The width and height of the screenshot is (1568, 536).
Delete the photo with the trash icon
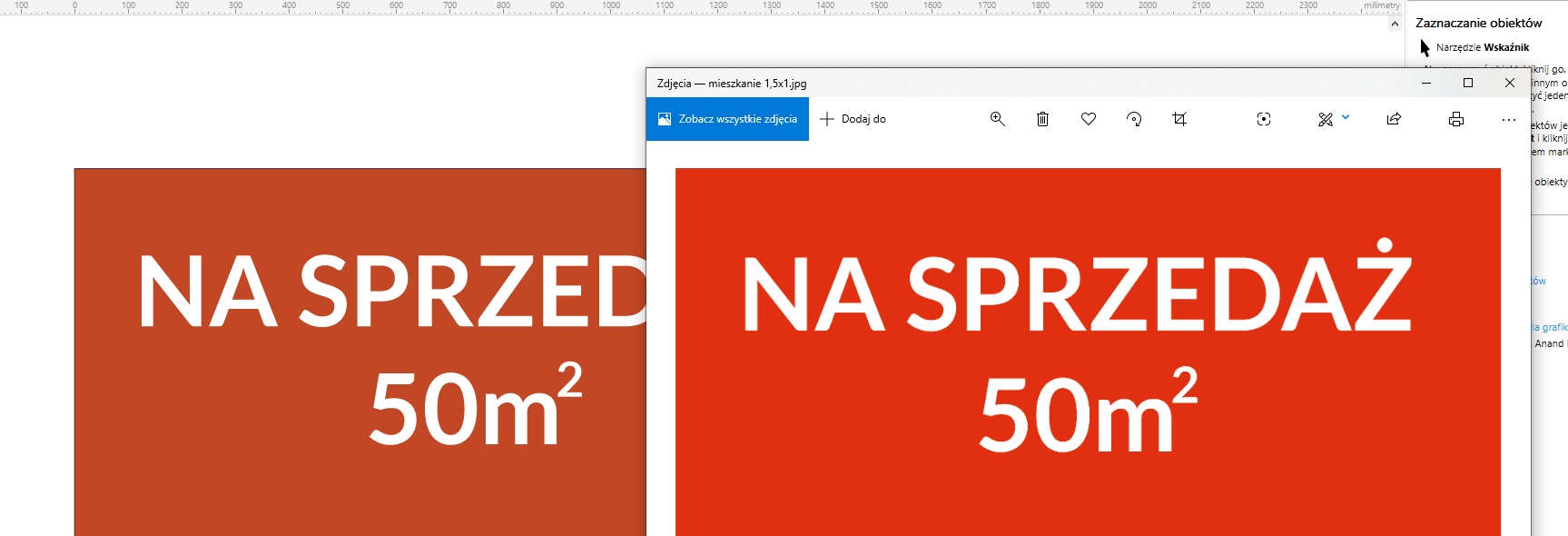[1042, 119]
